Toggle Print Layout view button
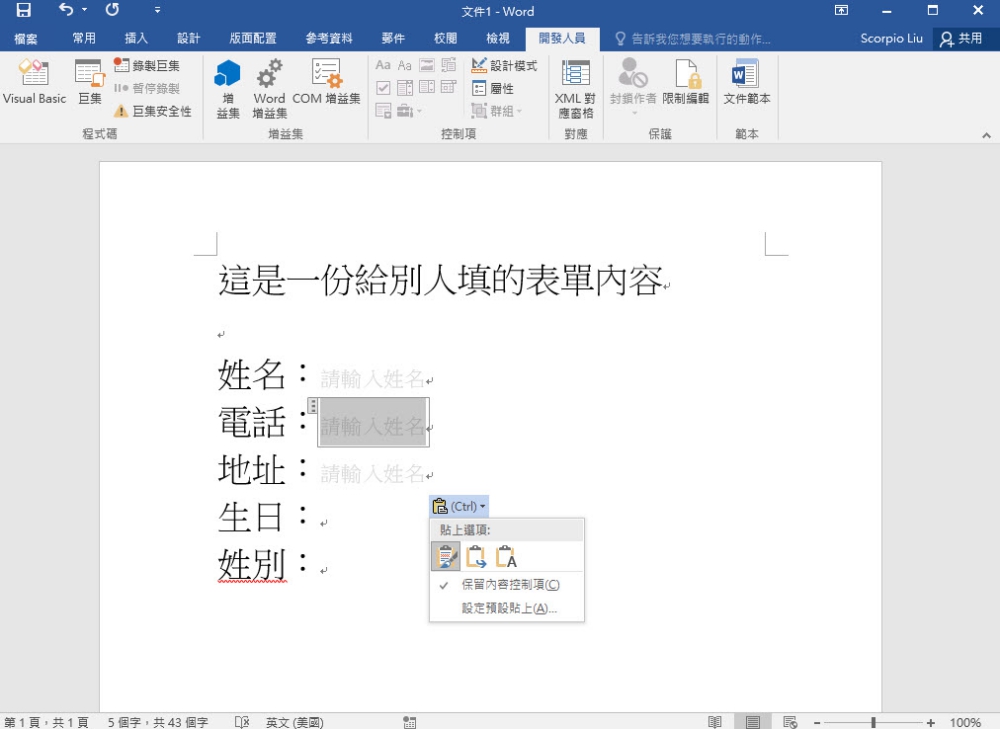The height and width of the screenshot is (729, 1000). tap(753, 722)
